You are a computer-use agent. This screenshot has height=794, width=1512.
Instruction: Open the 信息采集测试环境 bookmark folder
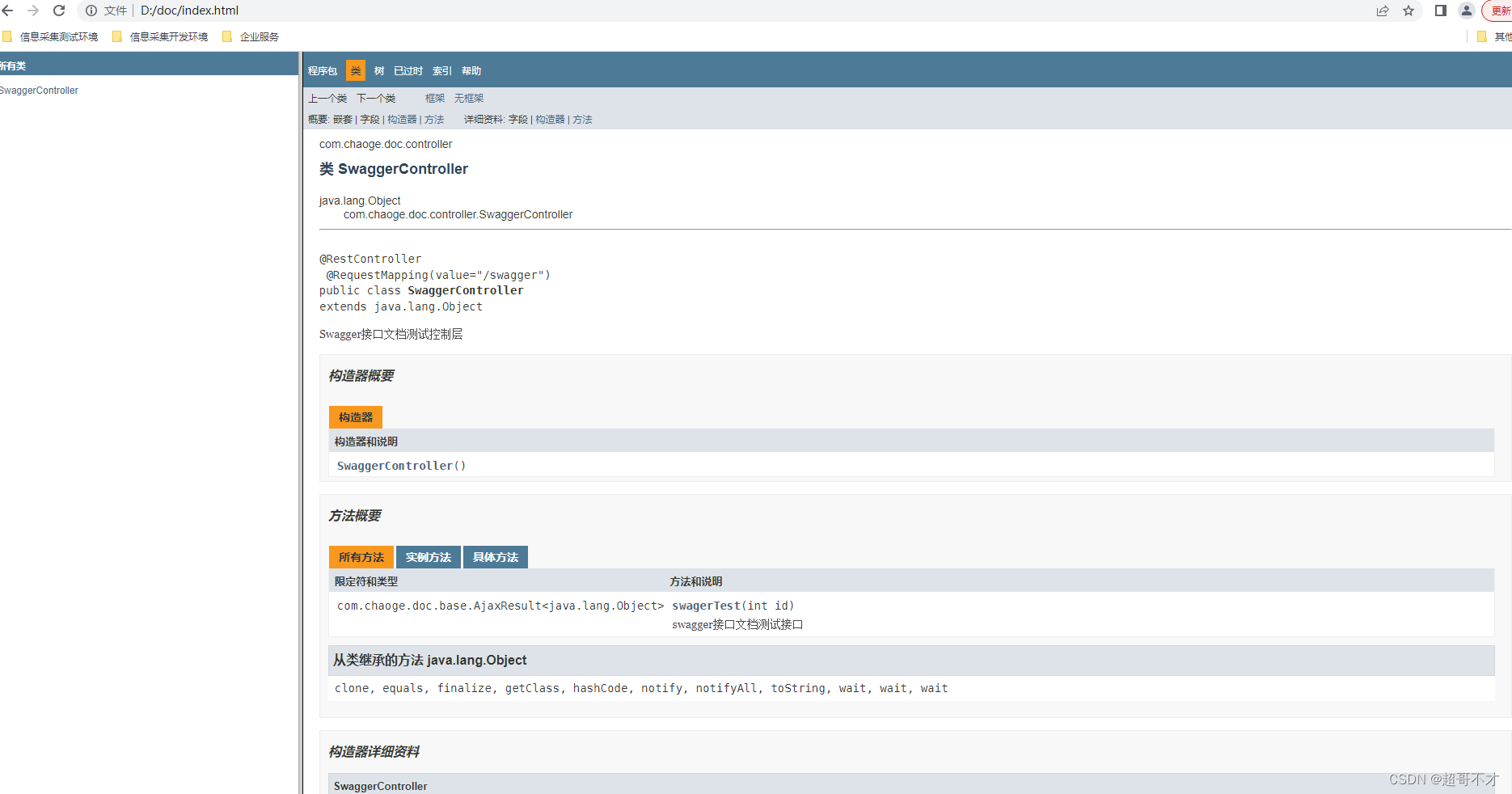pos(51,36)
